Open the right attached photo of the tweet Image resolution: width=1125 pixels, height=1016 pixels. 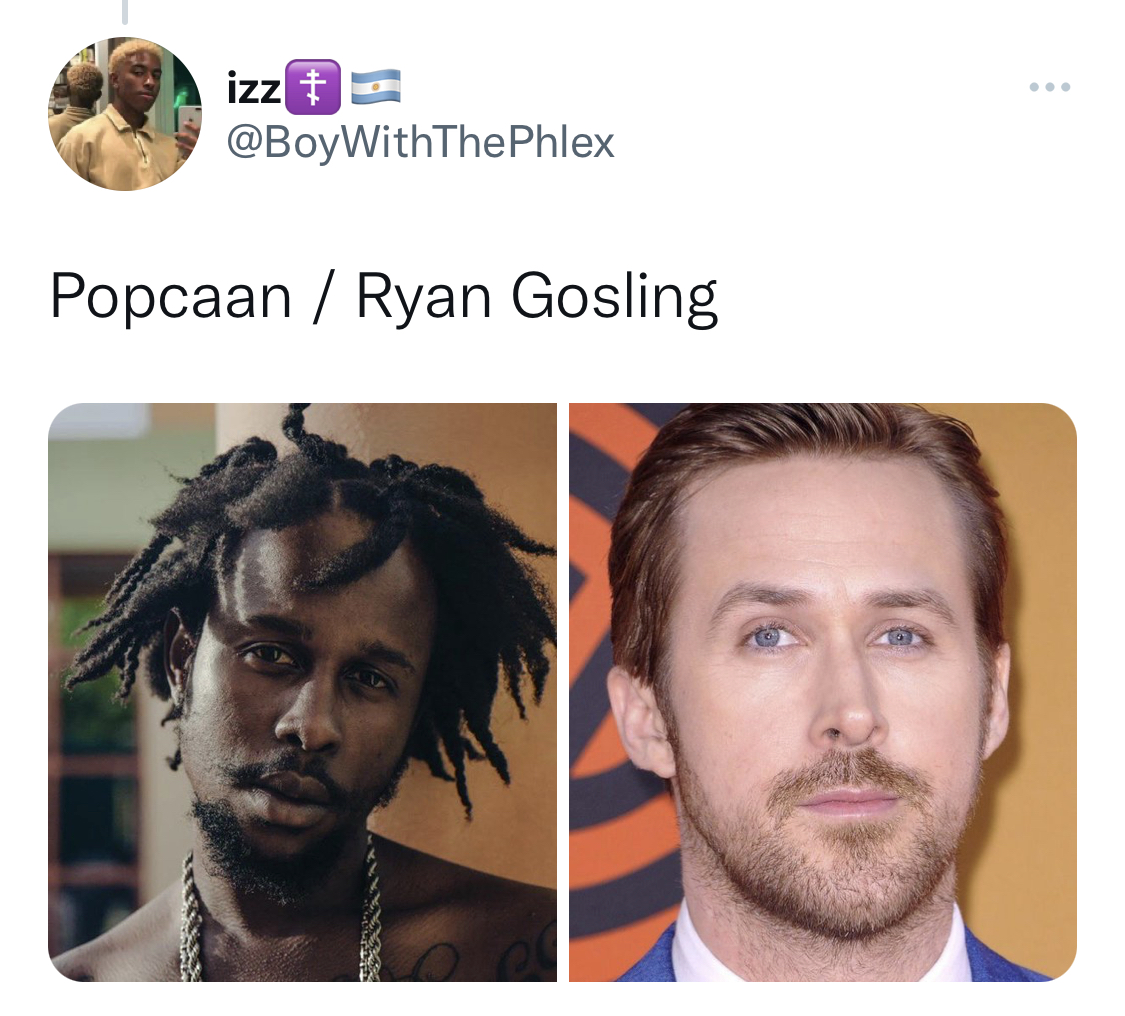point(823,692)
